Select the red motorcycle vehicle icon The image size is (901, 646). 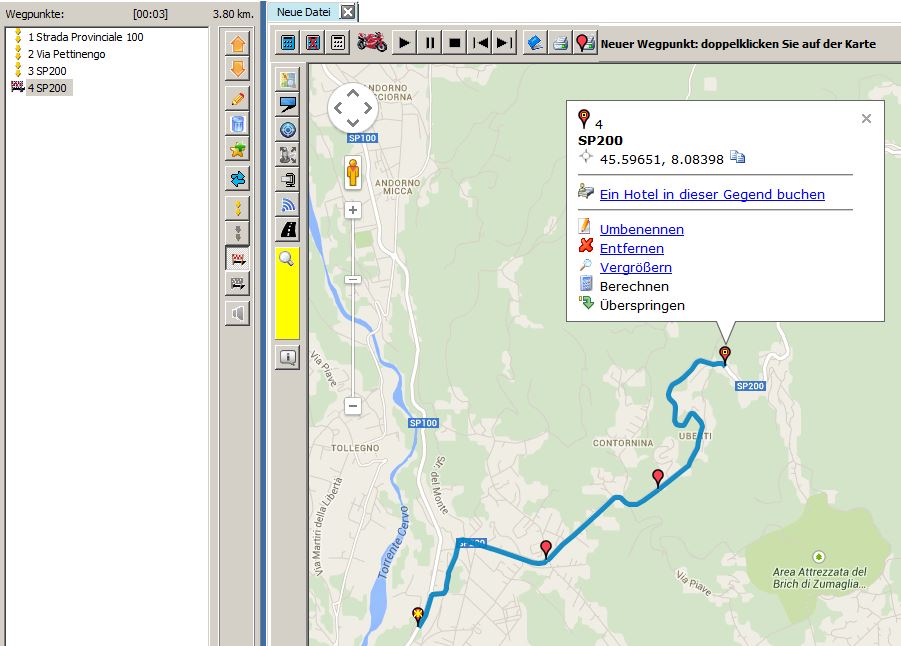pyautogui.click(x=371, y=43)
